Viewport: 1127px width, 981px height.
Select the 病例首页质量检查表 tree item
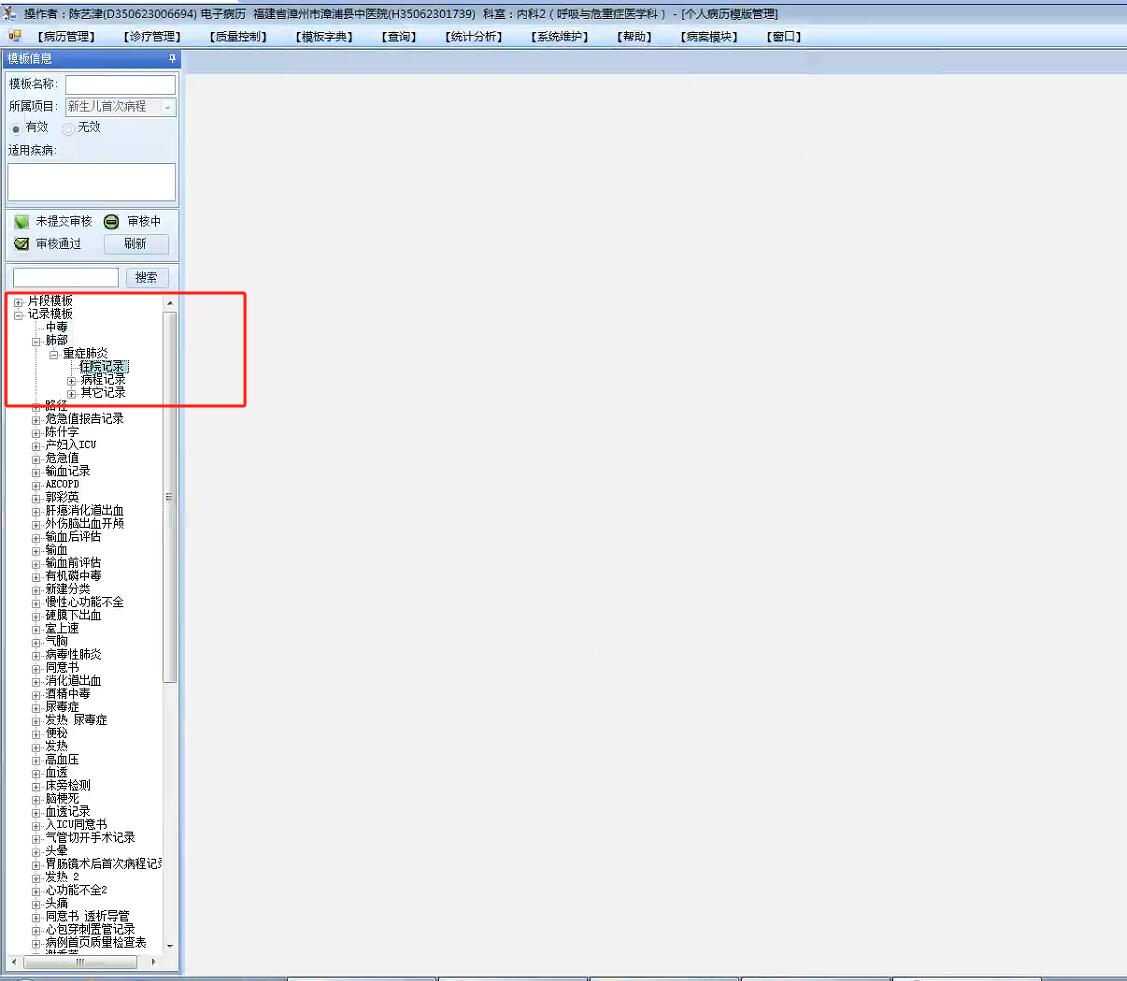[96, 943]
